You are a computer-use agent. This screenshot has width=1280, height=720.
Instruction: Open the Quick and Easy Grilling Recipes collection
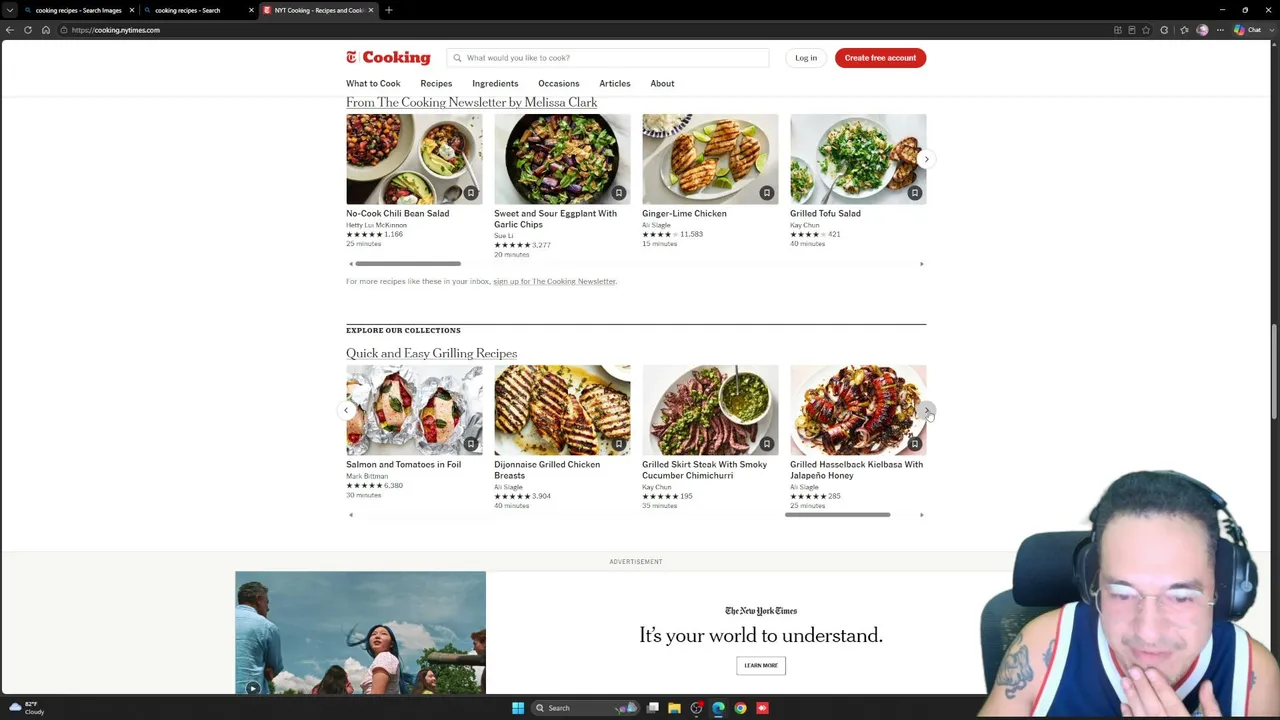pyautogui.click(x=431, y=354)
